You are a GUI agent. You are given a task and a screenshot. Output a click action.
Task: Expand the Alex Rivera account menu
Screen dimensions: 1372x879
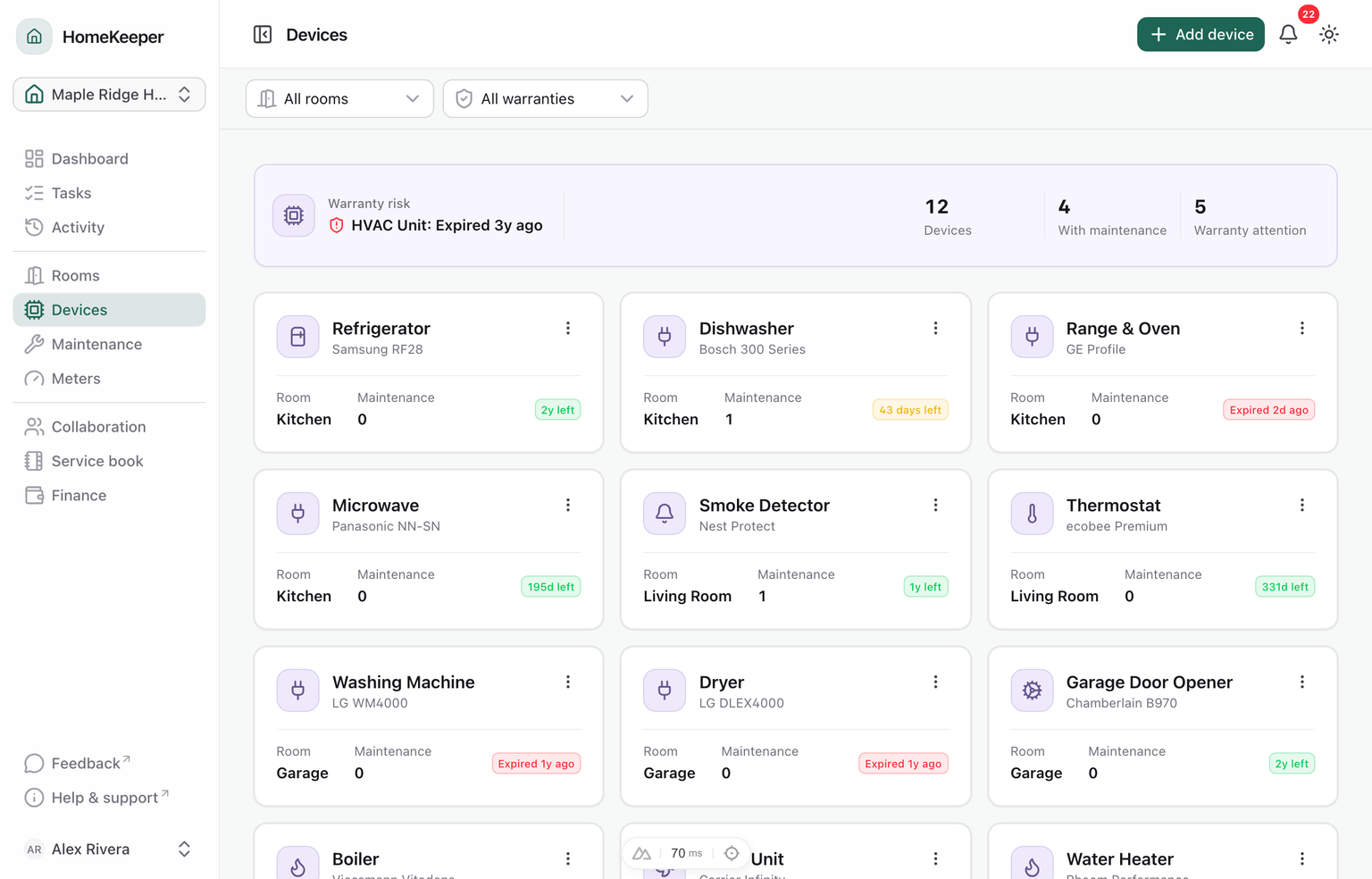click(x=109, y=850)
